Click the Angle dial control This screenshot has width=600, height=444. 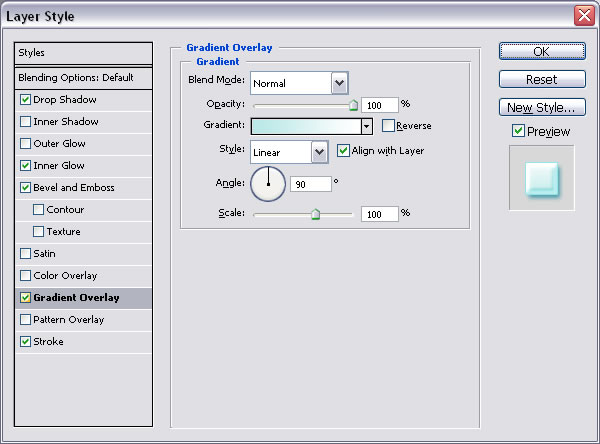[x=268, y=184]
